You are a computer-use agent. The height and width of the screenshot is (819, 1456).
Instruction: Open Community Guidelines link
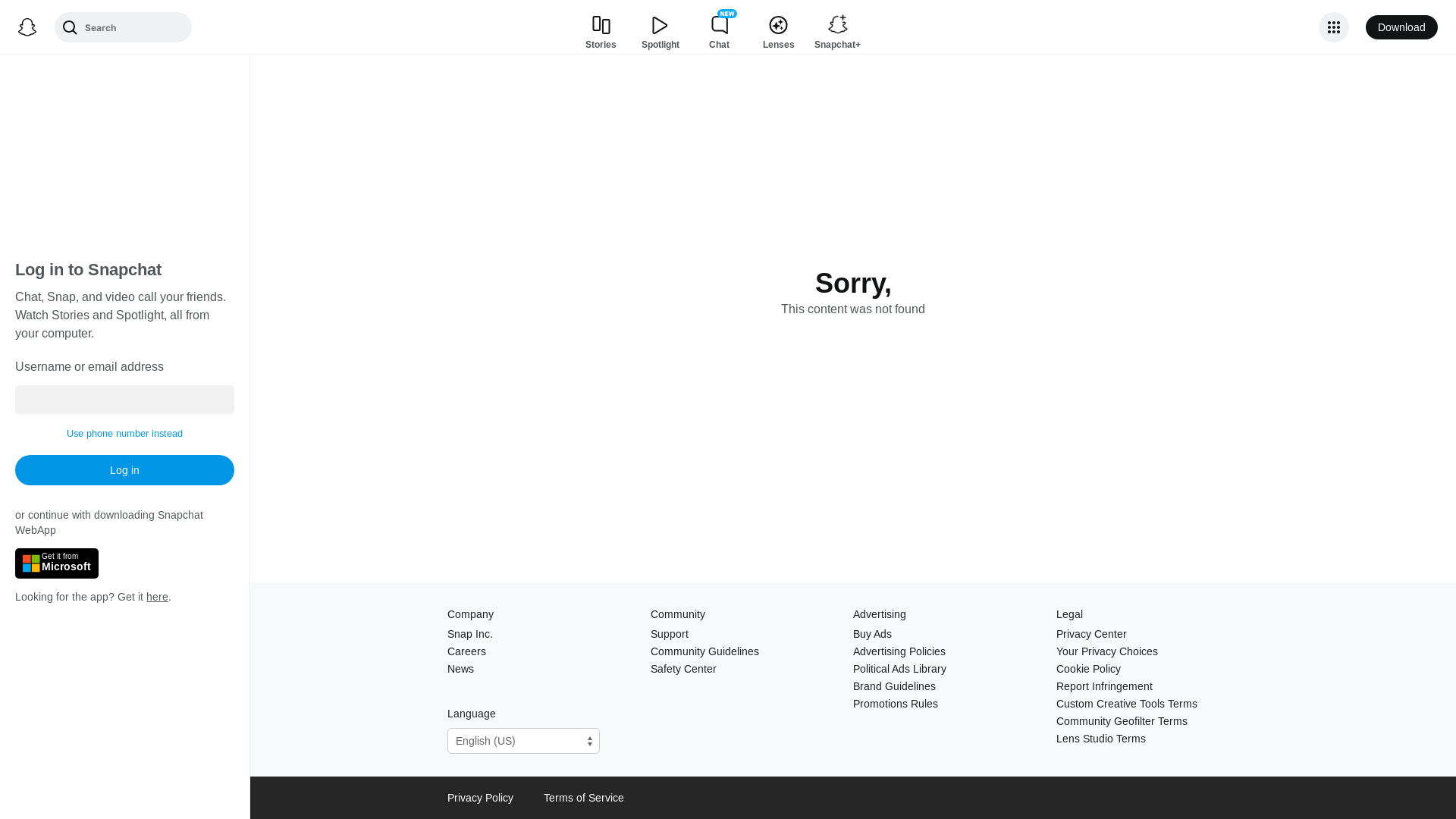[x=704, y=651]
